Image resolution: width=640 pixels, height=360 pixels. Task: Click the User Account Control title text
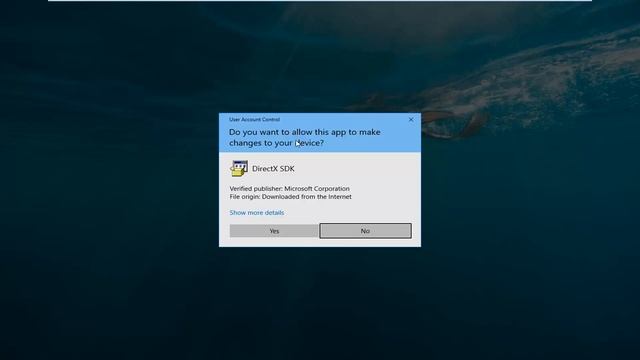254,120
